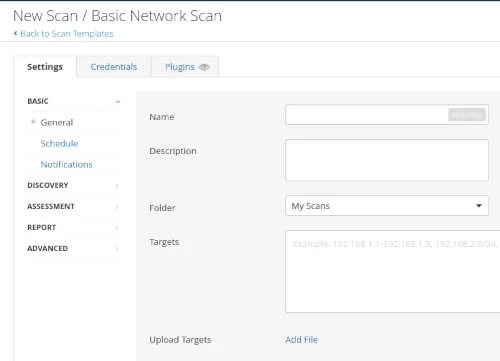500x361 pixels.
Task: Expand the ADVANCED section
Action: pos(73,248)
